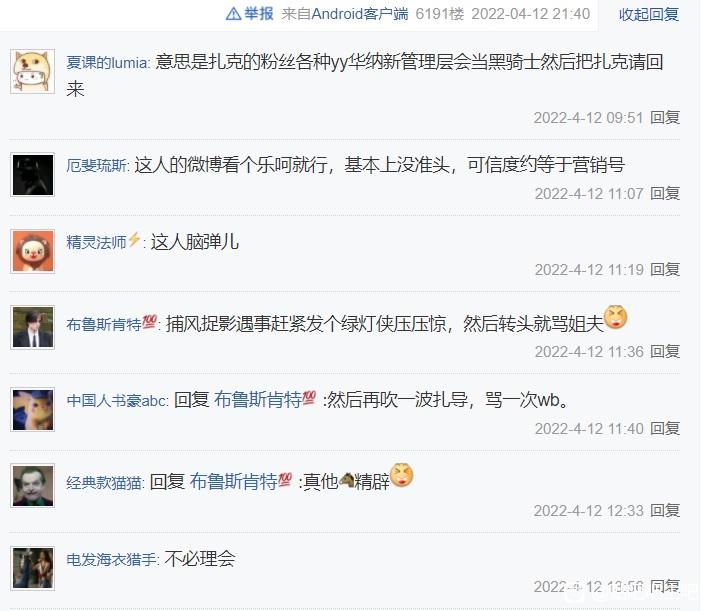710x611 pixels.
Task: Reply to the 11:07 comment by 厄斐琉斯
Action: pos(665,194)
